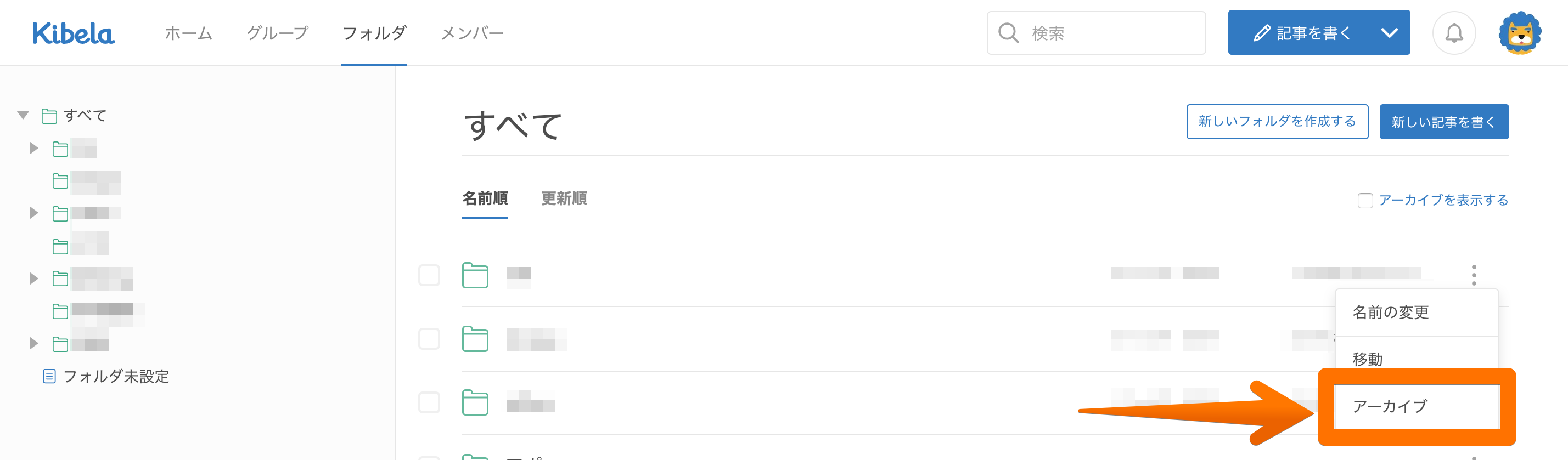Click the first row's green folder icon
The height and width of the screenshot is (460, 1568).
tap(475, 275)
